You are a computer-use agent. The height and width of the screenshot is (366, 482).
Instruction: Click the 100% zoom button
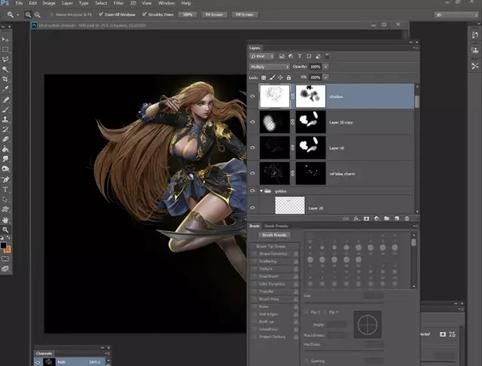tap(188, 15)
